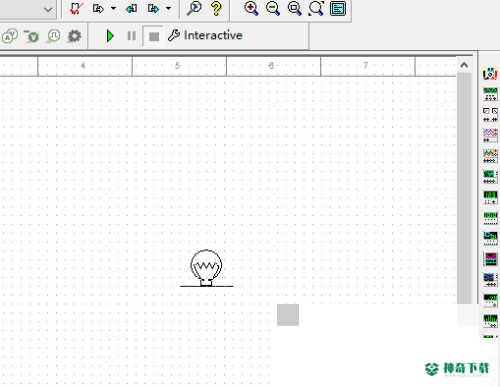Open the combo box chevron top-left
Screen dimensions: 500x387
click(x=48, y=9)
